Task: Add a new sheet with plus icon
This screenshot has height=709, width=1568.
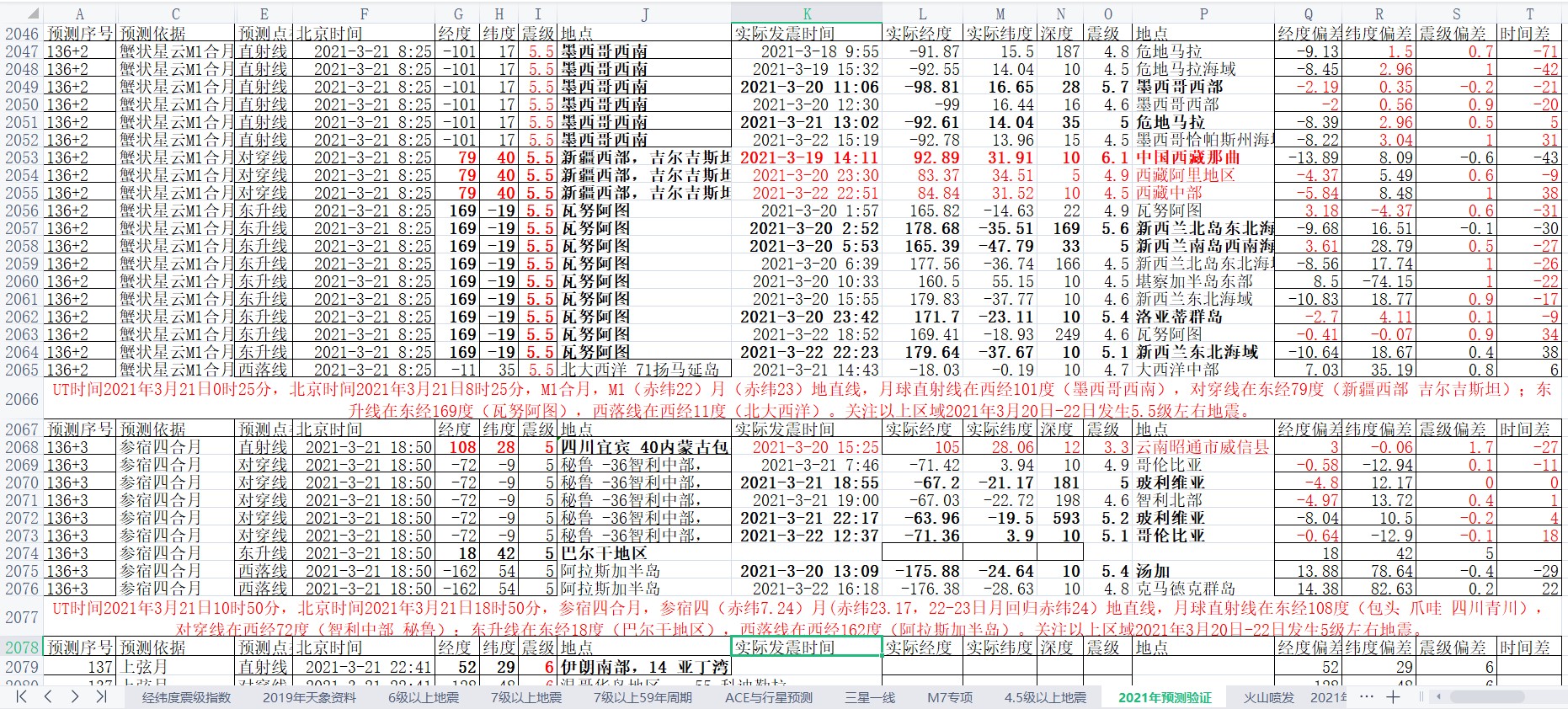Action: point(1393,696)
